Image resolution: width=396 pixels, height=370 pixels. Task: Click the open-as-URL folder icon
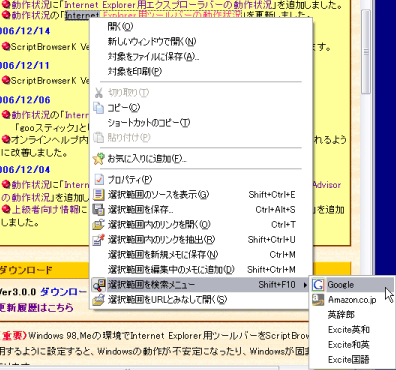(99, 300)
